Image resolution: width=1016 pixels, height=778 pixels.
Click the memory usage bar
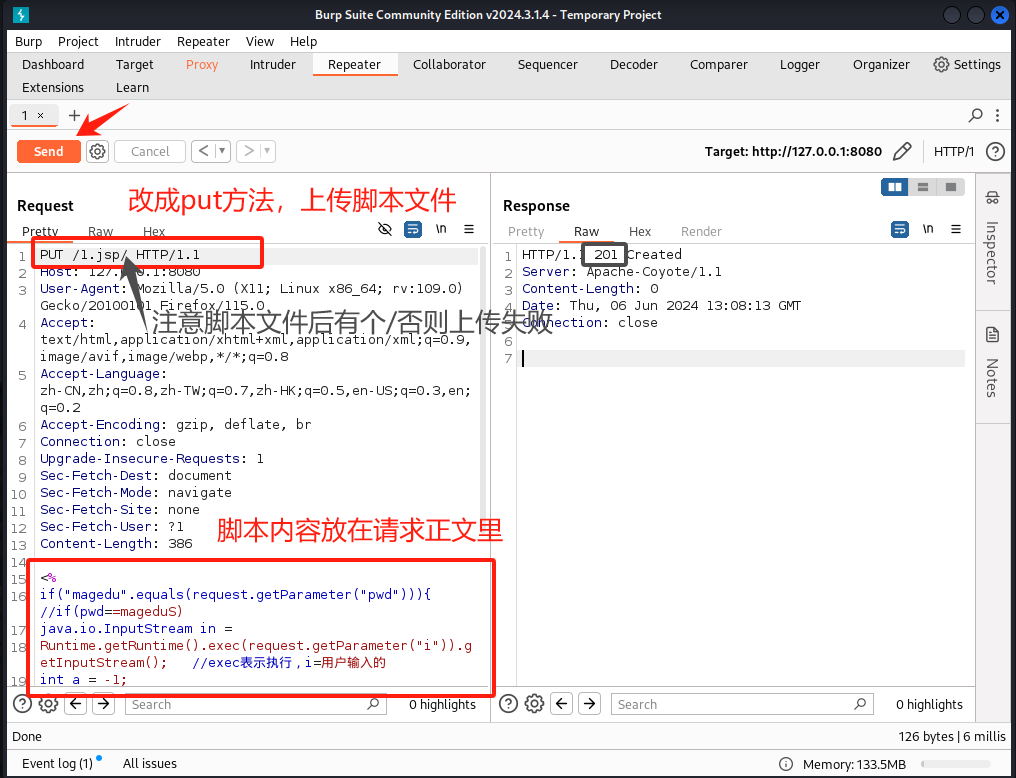click(x=956, y=764)
